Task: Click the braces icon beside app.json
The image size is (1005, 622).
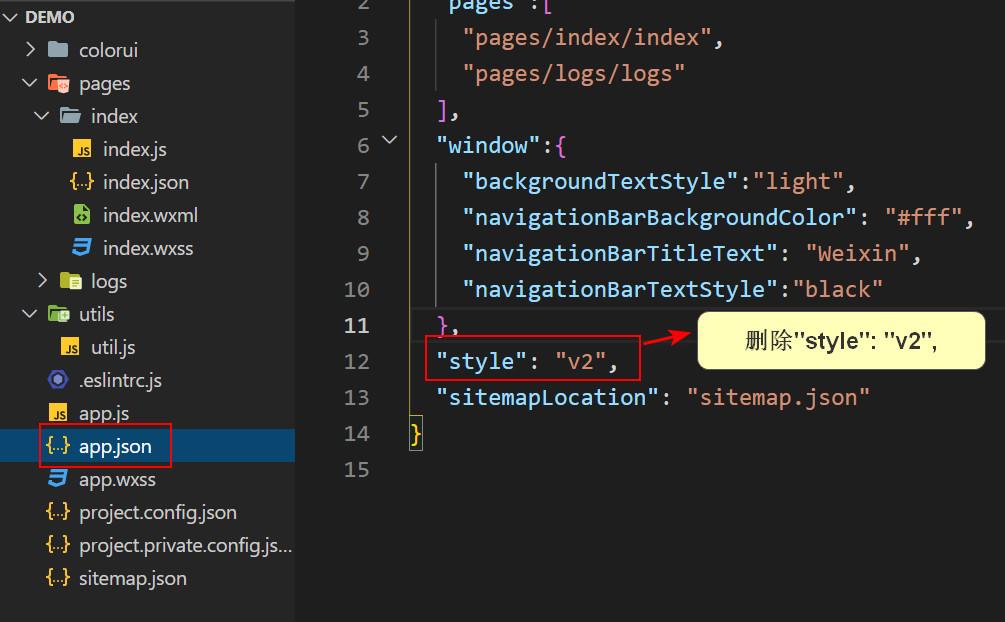Action: click(59, 446)
